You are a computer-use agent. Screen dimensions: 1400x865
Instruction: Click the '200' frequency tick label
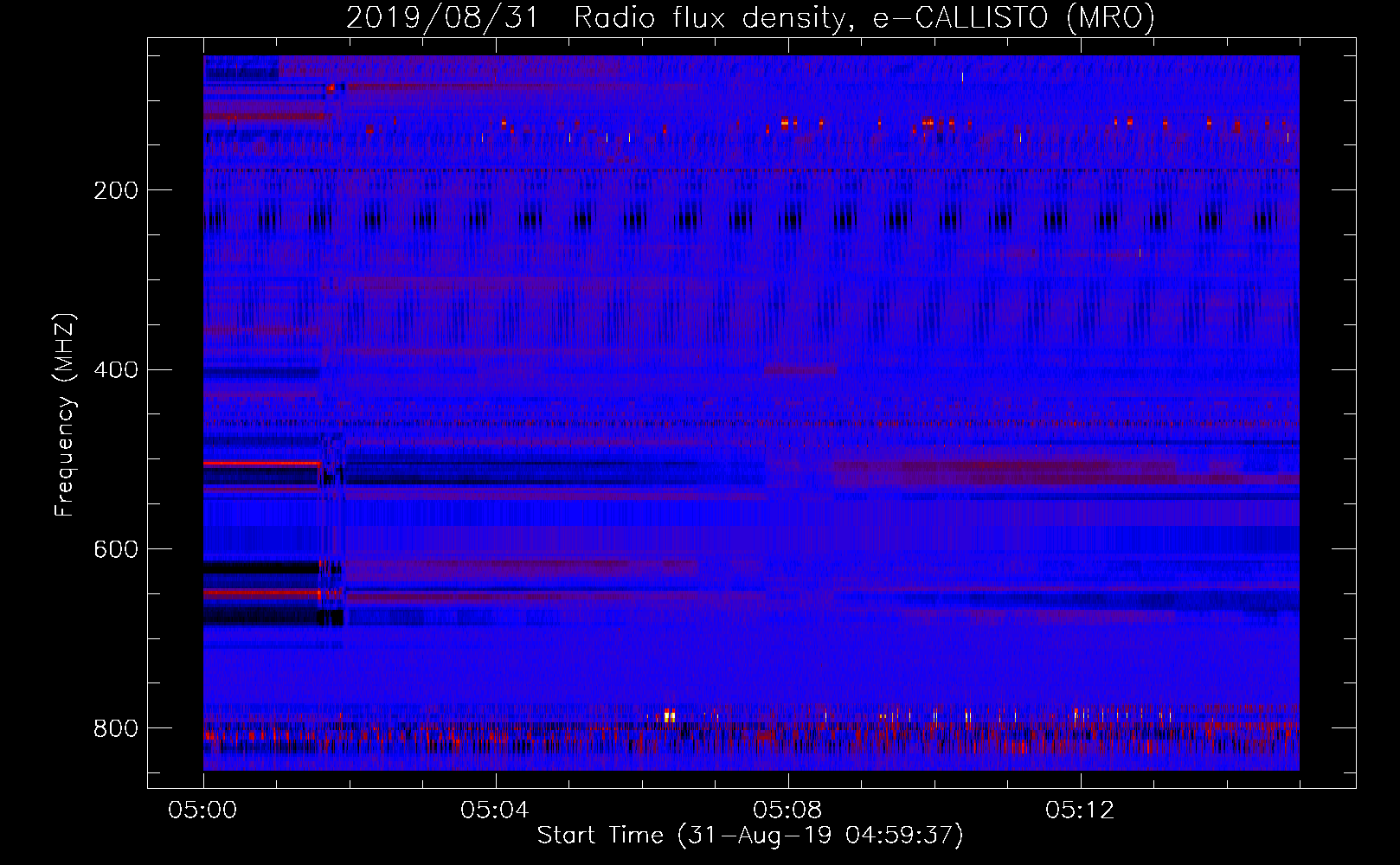tap(116, 190)
